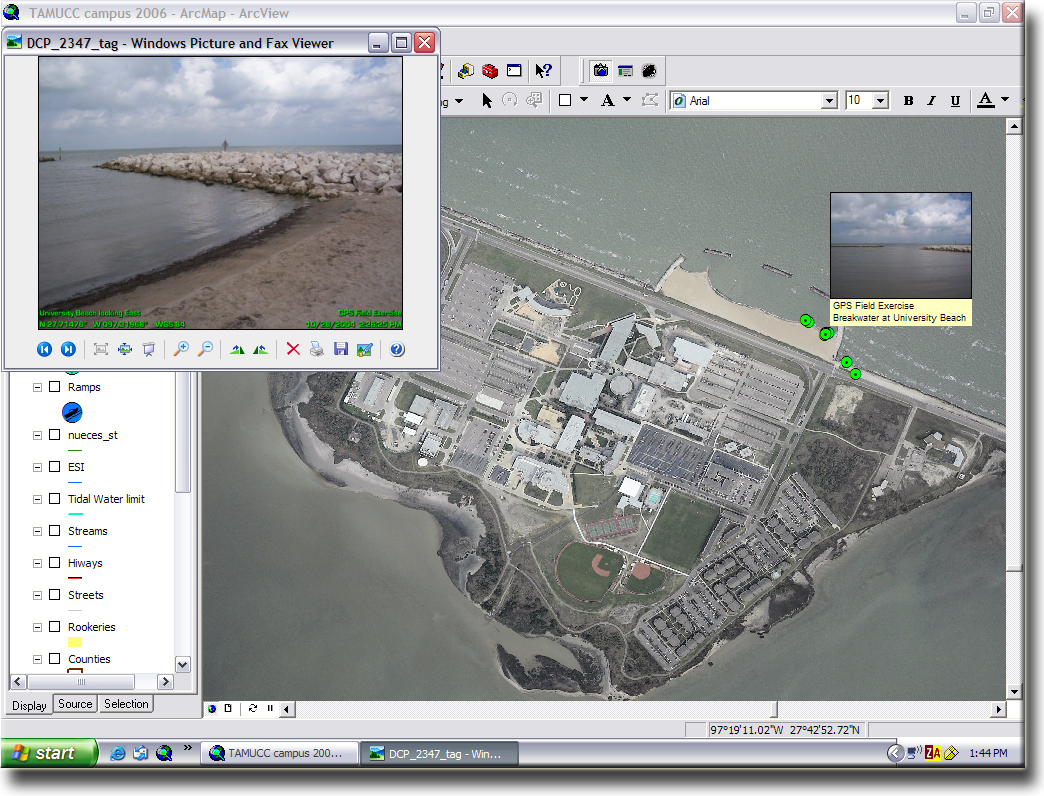
Task: Turn on the ESI layer
Action: (55, 467)
